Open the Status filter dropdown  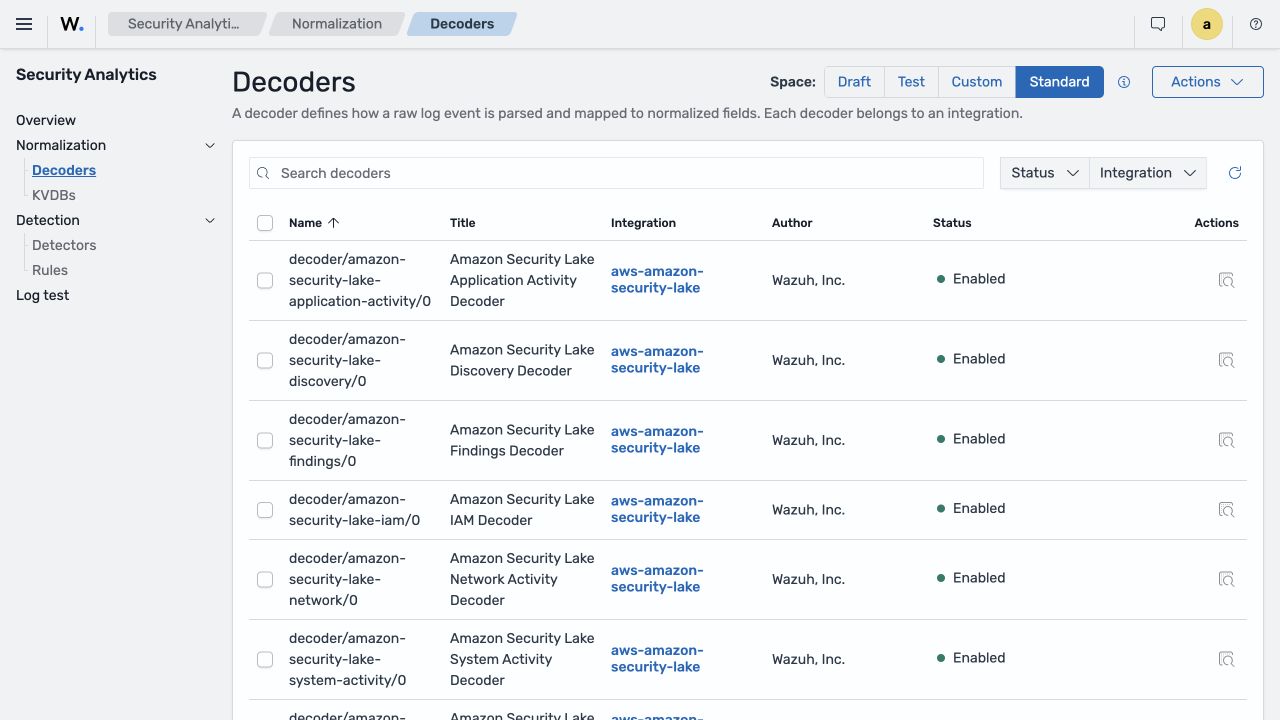1044,173
